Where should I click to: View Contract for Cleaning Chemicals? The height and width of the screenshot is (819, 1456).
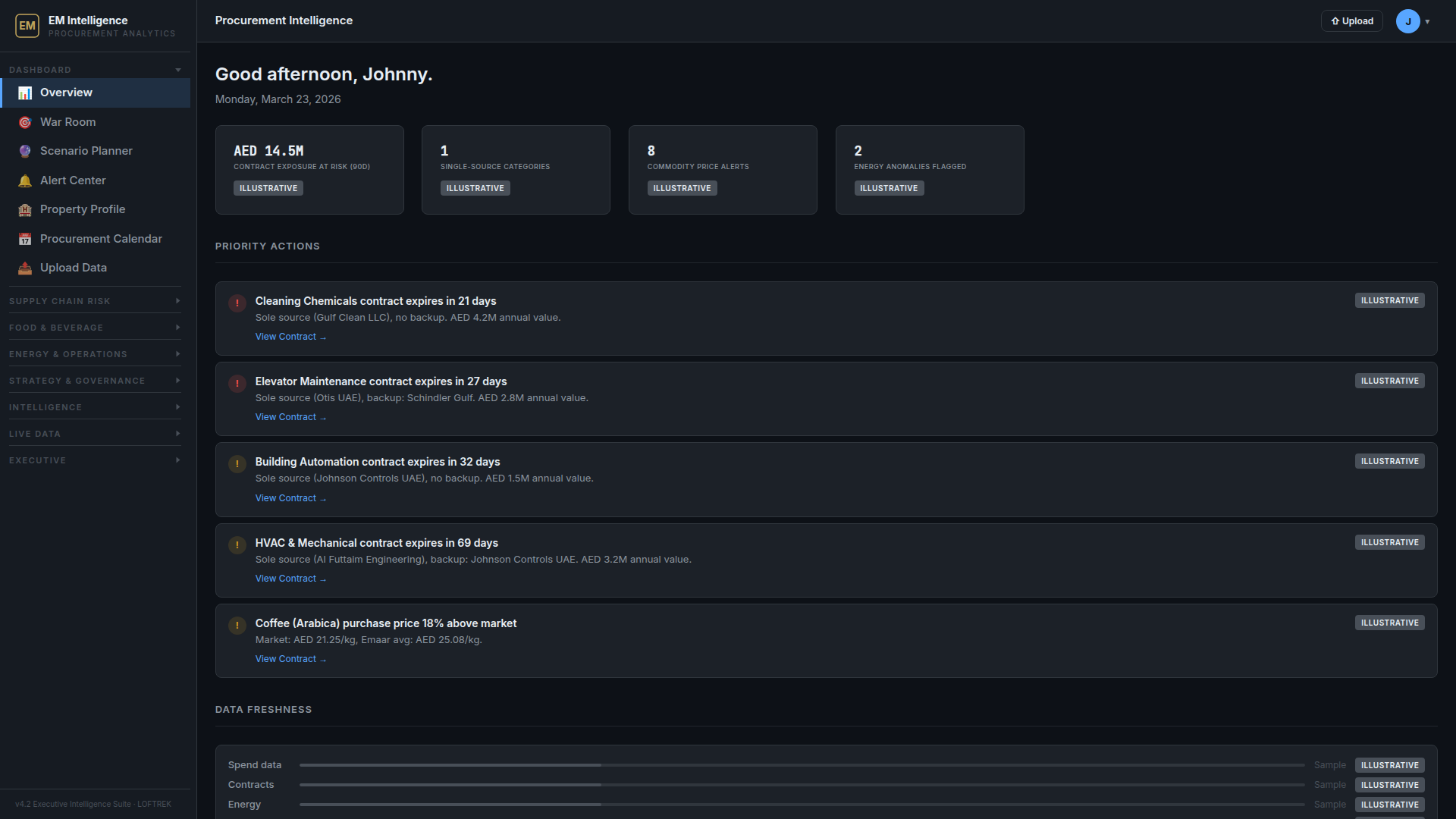(x=290, y=337)
